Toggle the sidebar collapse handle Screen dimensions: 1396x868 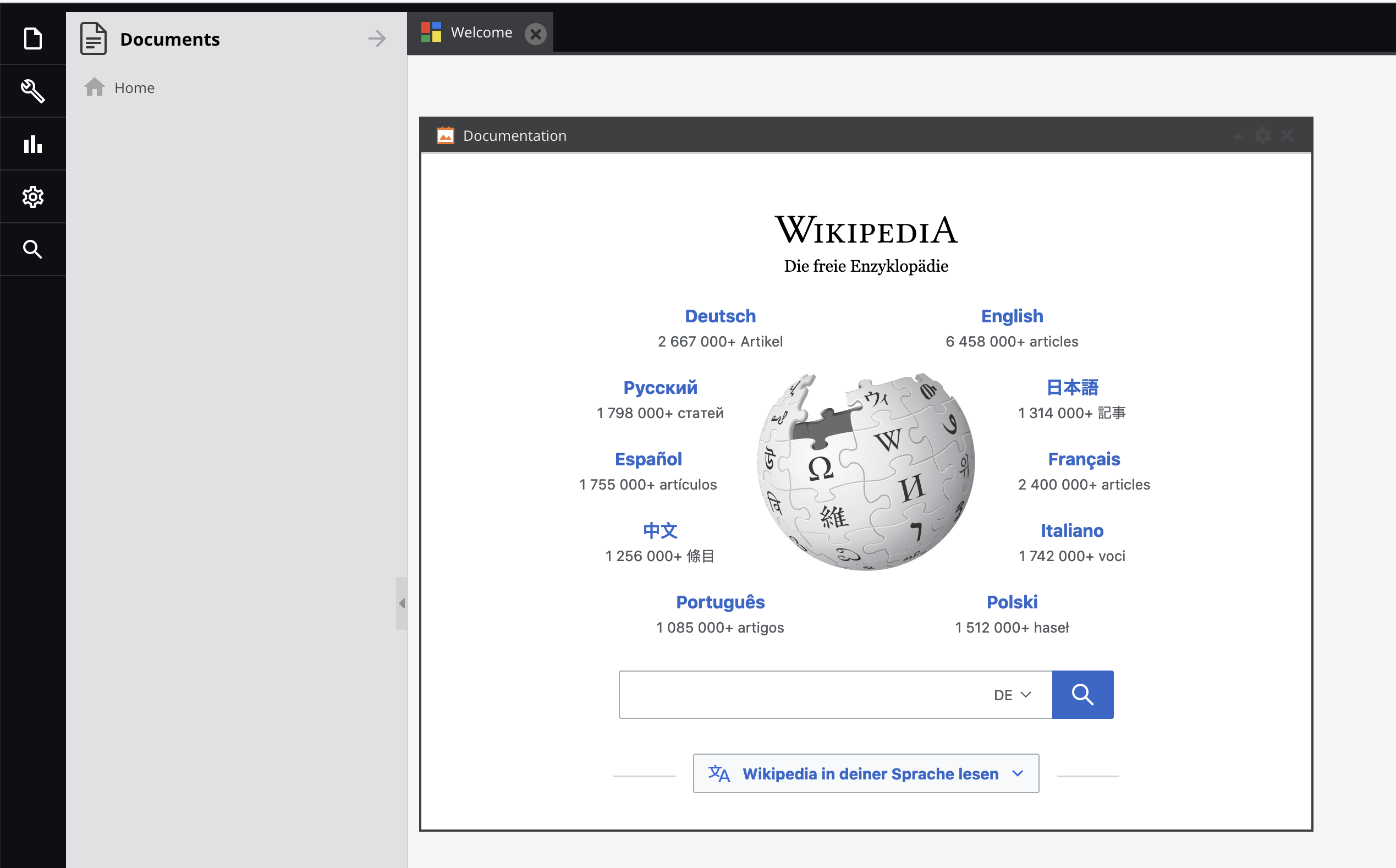tap(401, 603)
